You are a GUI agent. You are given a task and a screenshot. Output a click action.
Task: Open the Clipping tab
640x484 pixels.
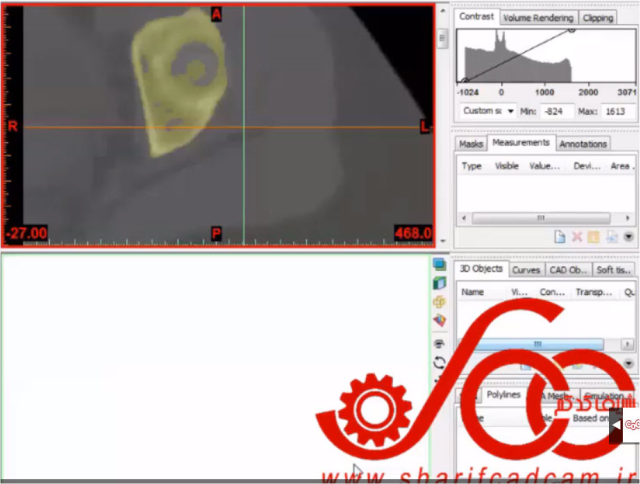pyautogui.click(x=598, y=18)
